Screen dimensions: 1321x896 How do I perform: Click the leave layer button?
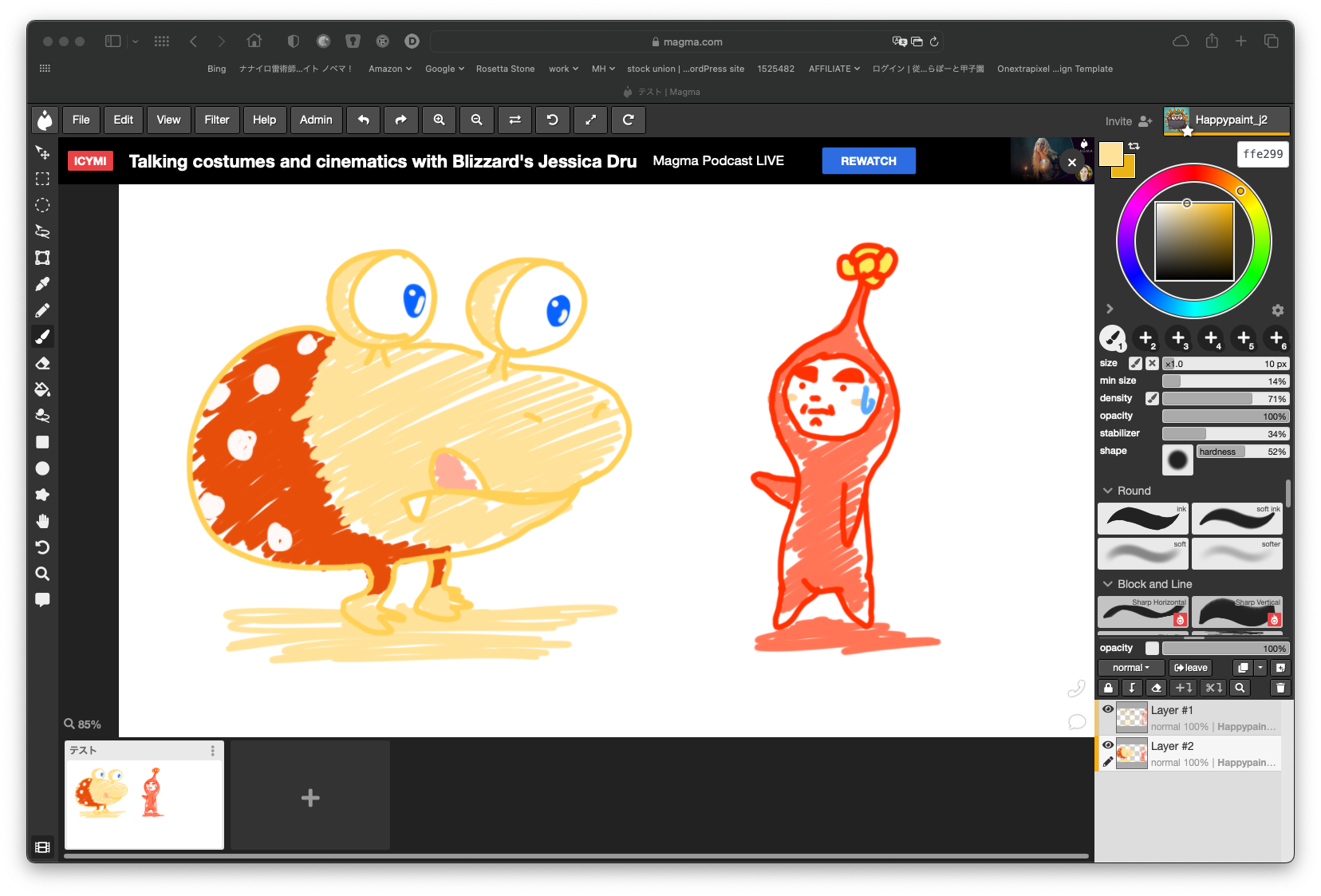tap(1190, 668)
